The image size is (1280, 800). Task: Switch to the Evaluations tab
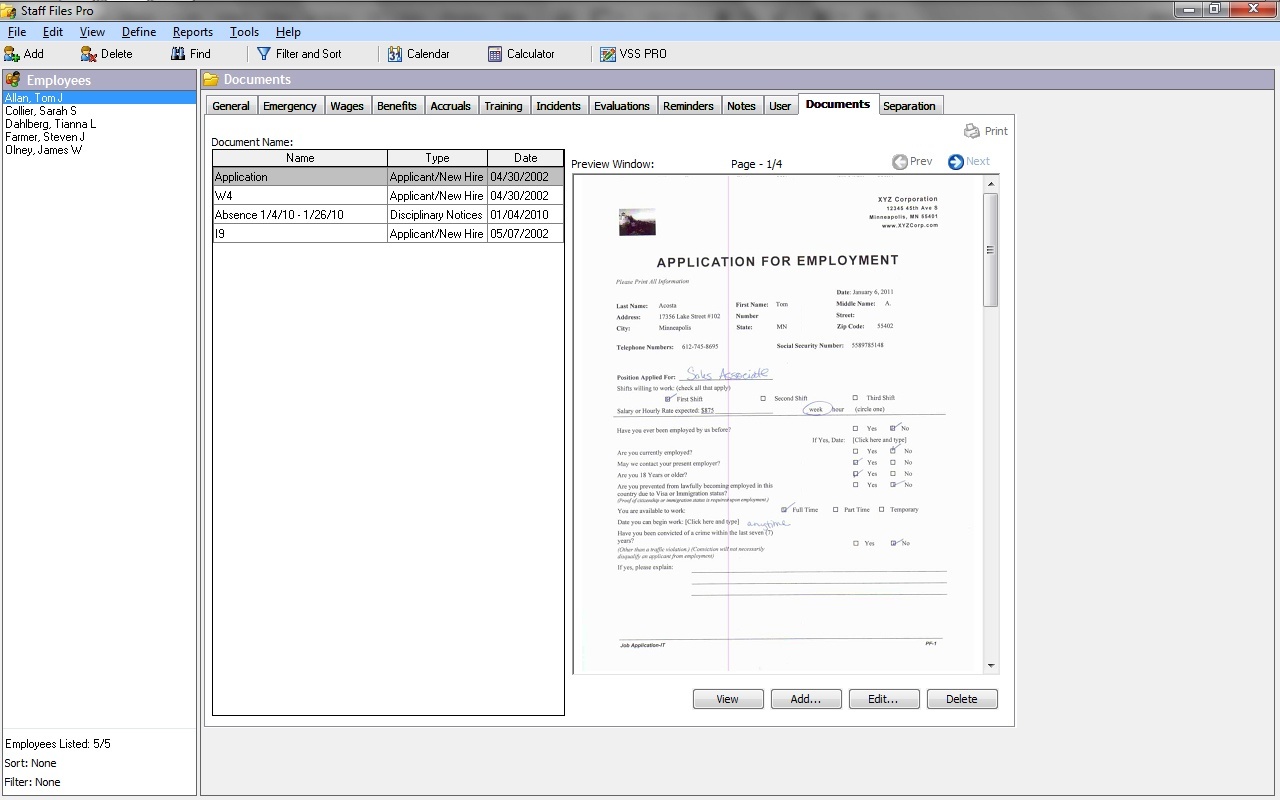622,106
